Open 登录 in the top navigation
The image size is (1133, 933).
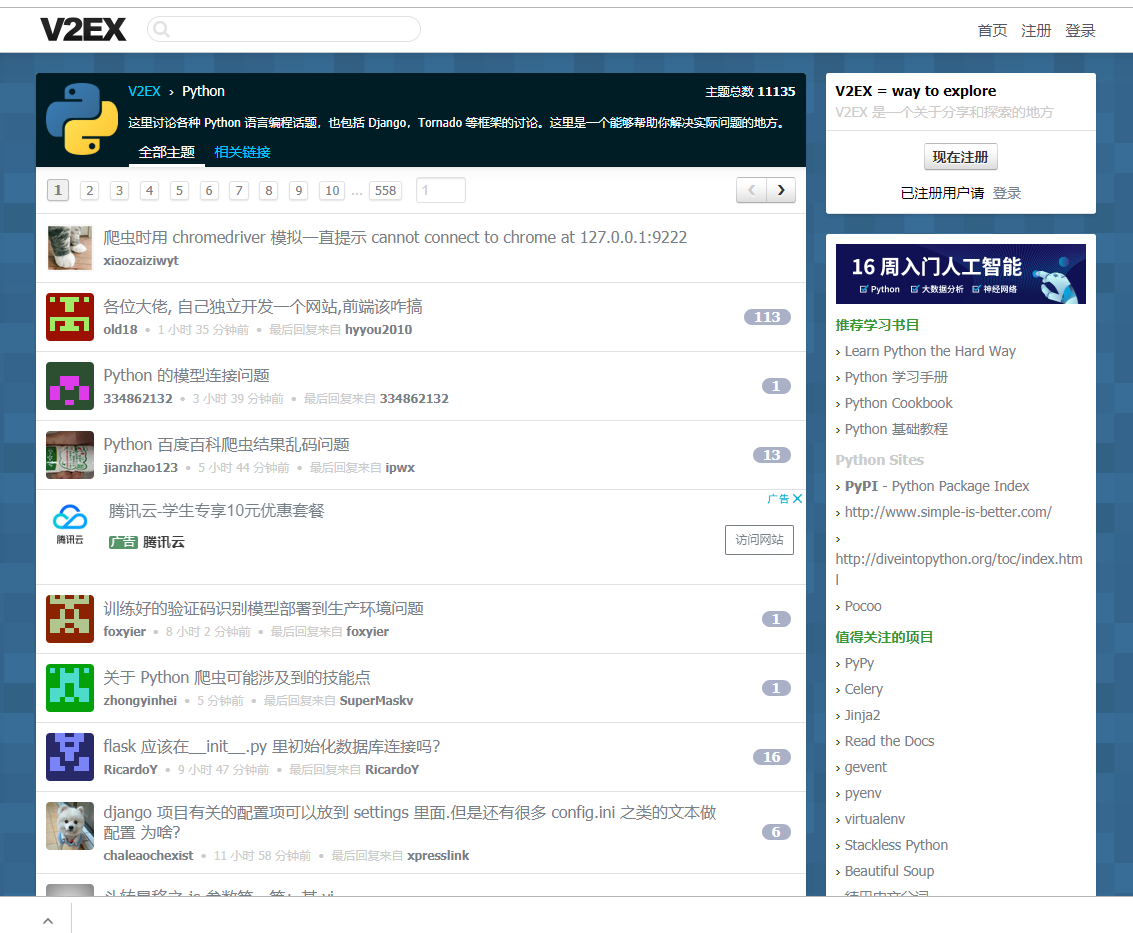tap(1080, 30)
